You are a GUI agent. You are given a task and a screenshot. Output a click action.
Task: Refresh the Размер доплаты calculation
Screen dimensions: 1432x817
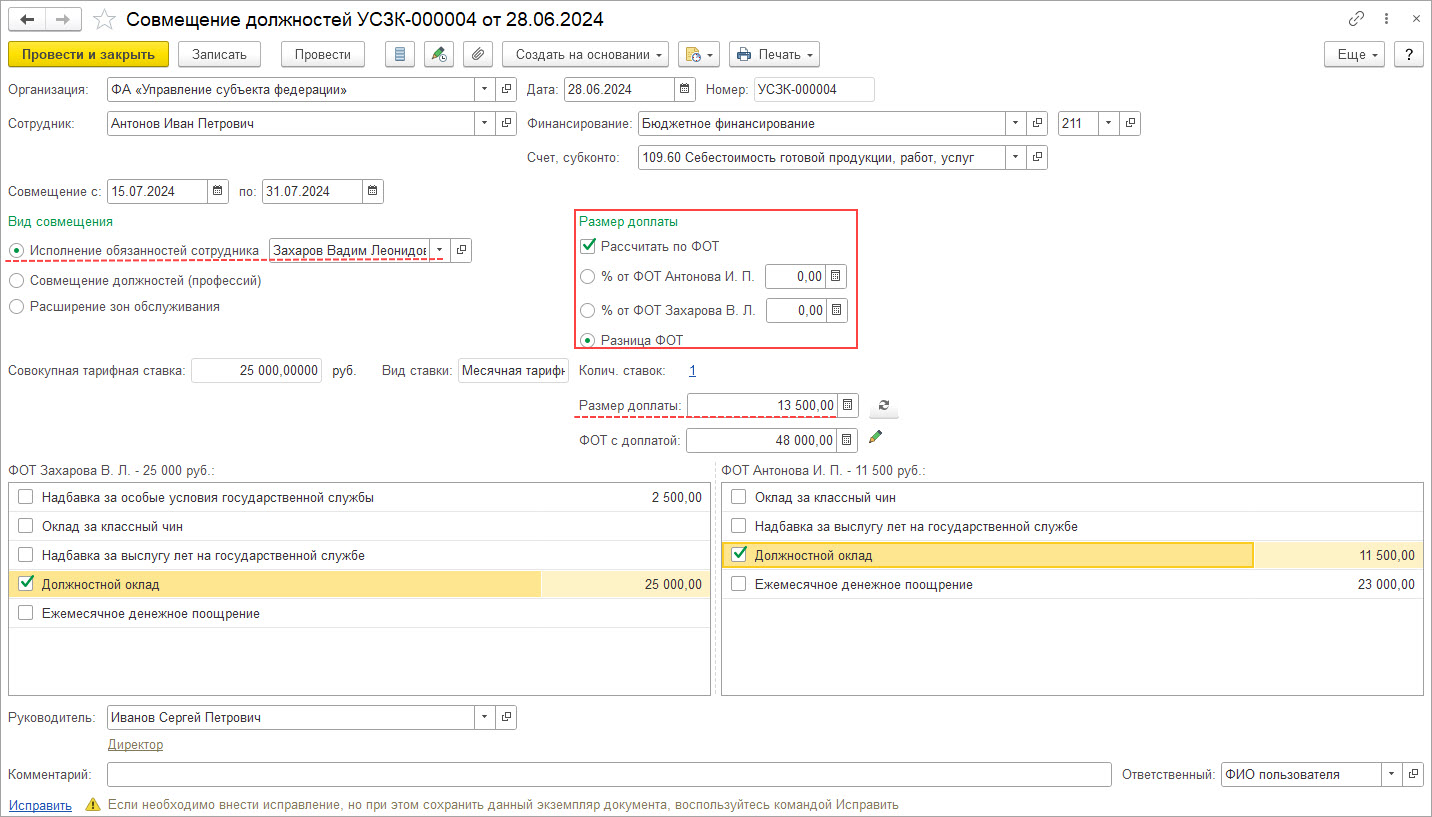click(883, 406)
